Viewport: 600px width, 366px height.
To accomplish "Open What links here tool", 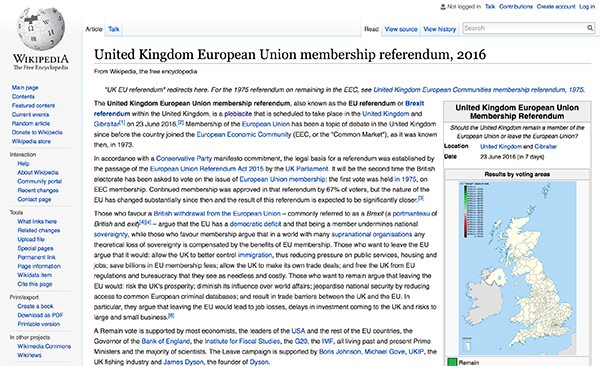I will 37,221.
